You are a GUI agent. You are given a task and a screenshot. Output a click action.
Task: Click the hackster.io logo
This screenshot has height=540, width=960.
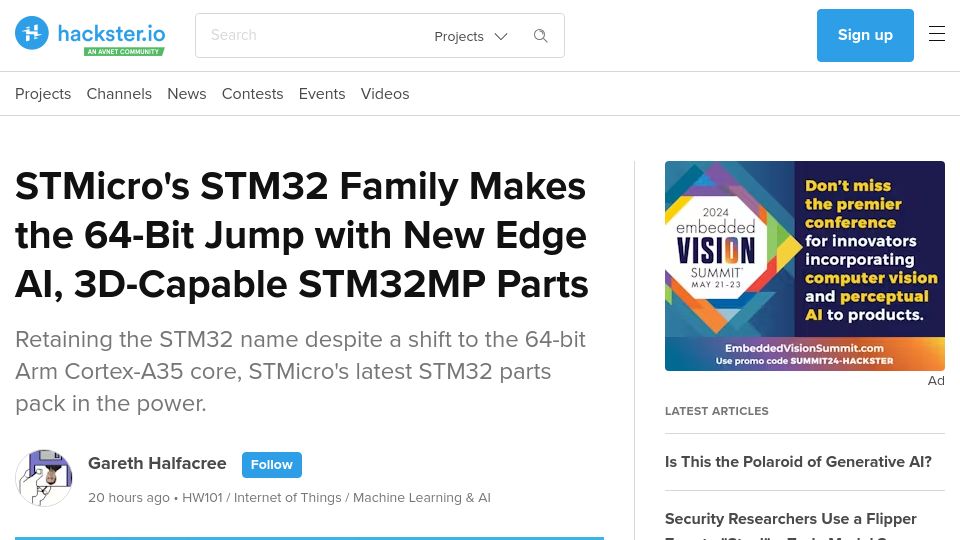point(90,35)
